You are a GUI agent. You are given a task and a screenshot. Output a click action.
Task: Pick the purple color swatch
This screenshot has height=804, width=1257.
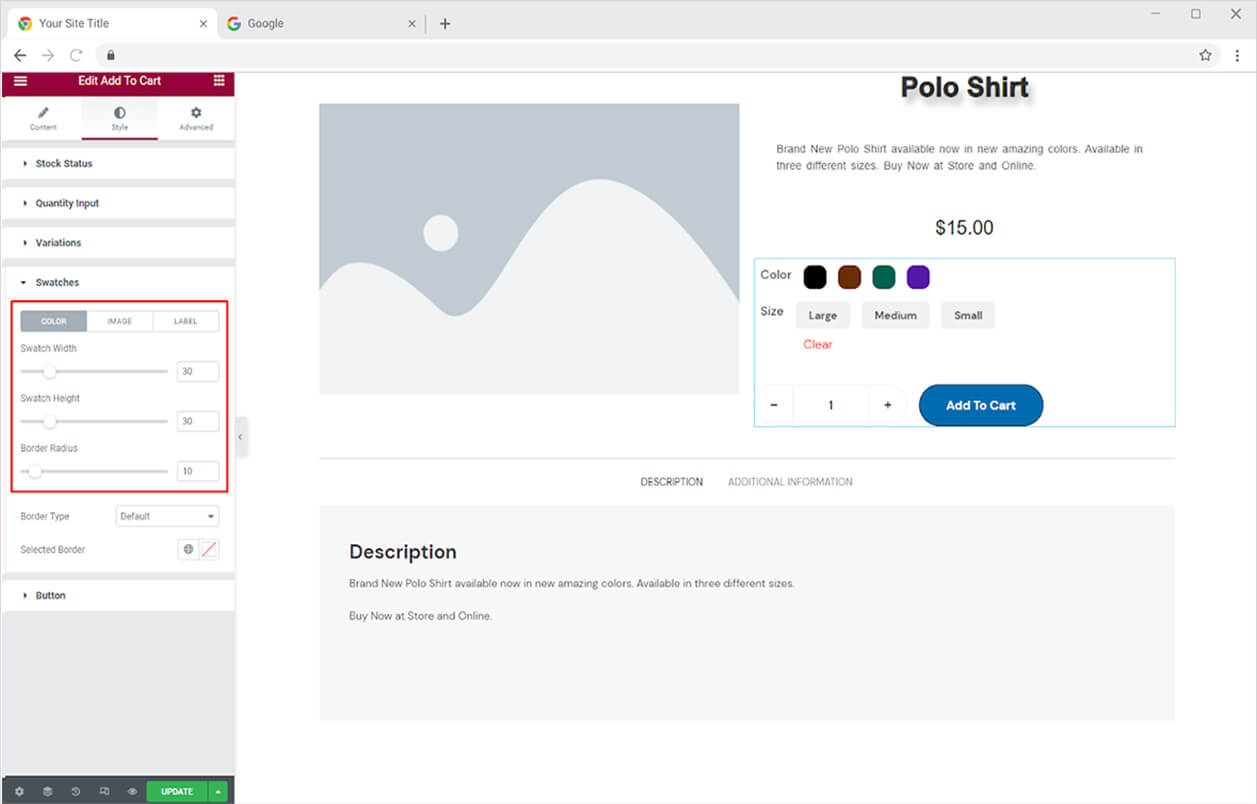pyautogui.click(x=918, y=277)
